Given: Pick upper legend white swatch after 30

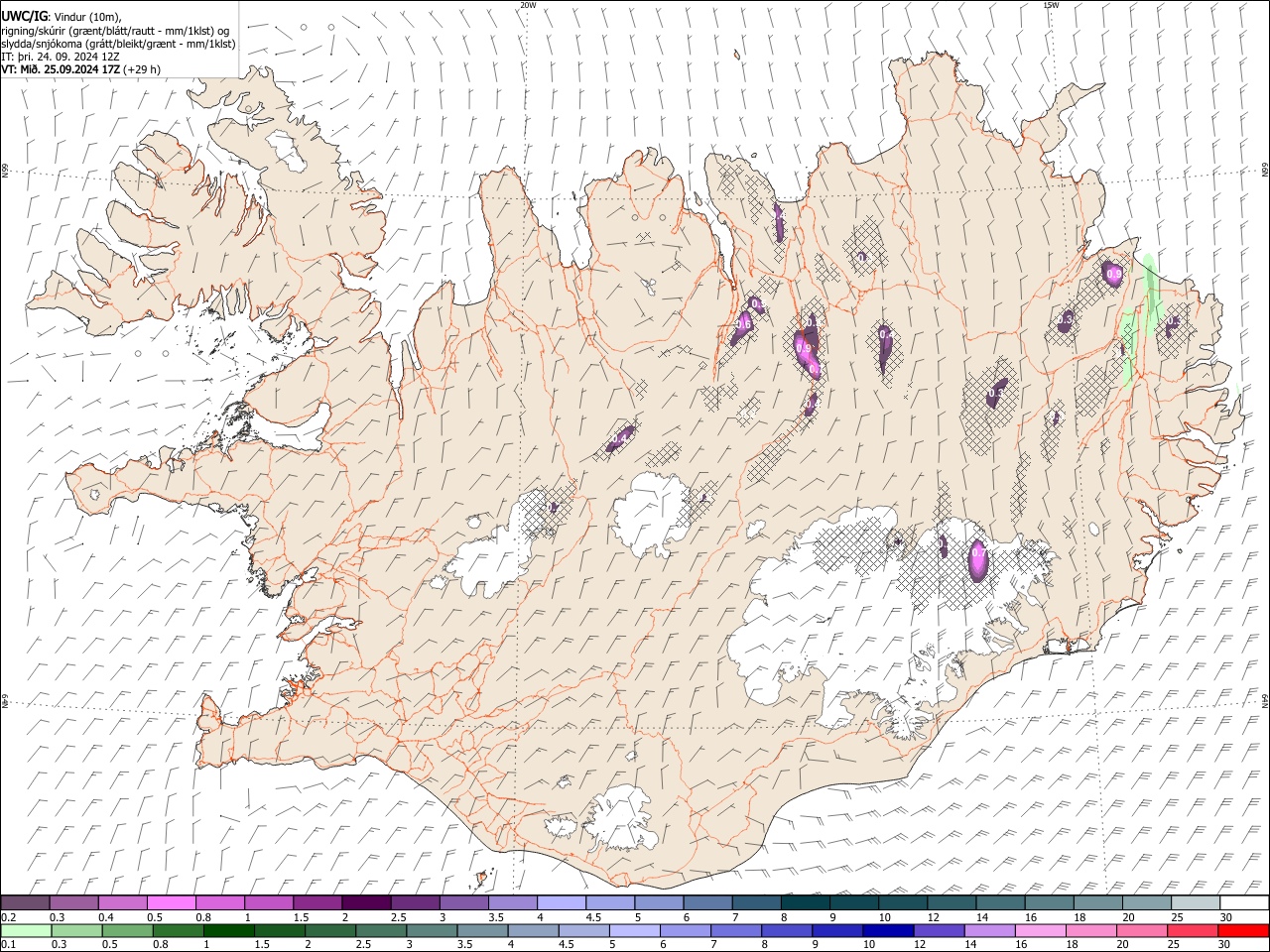Looking at the screenshot, I should (1244, 902).
